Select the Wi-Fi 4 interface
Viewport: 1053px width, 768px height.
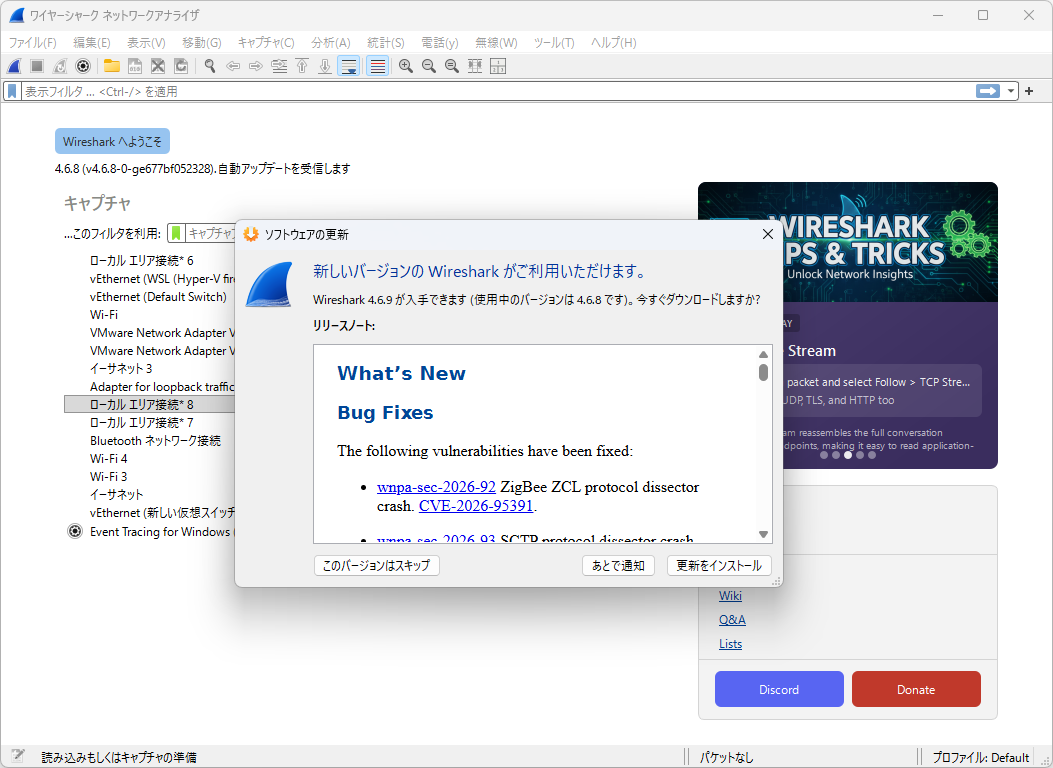pyautogui.click(x=109, y=459)
